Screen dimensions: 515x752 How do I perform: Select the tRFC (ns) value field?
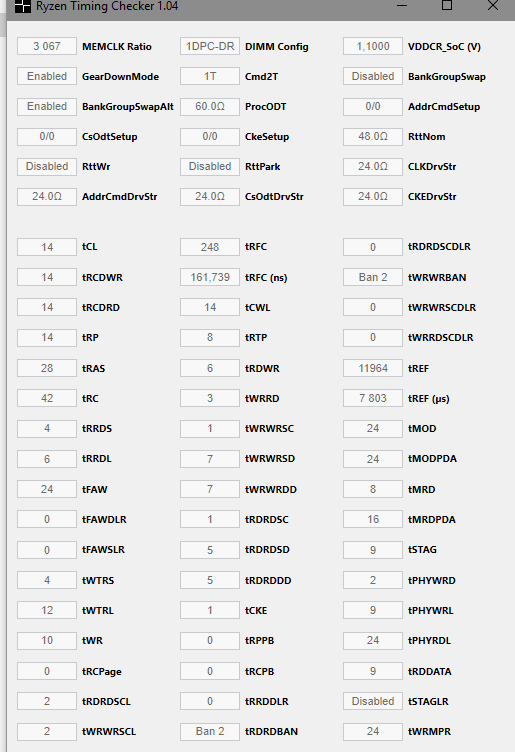(210, 277)
